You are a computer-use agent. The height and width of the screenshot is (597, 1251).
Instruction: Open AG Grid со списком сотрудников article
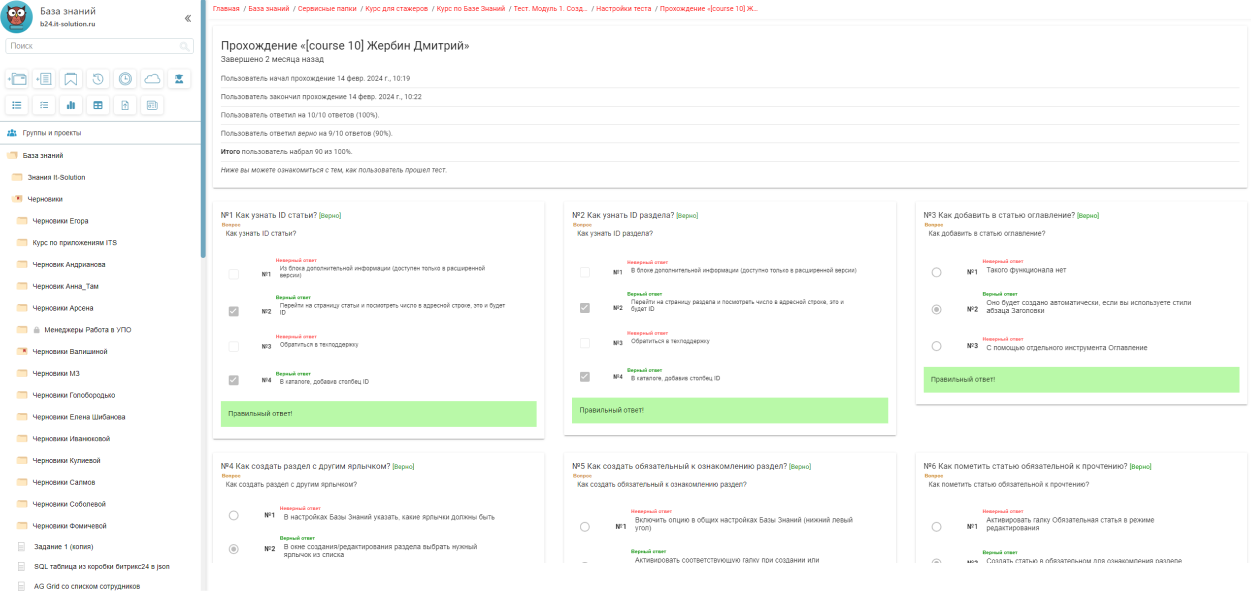click(x=87, y=586)
